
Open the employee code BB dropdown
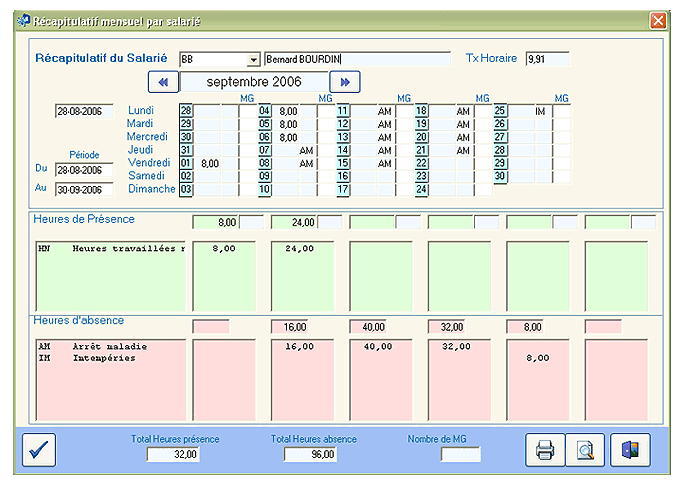253,60
